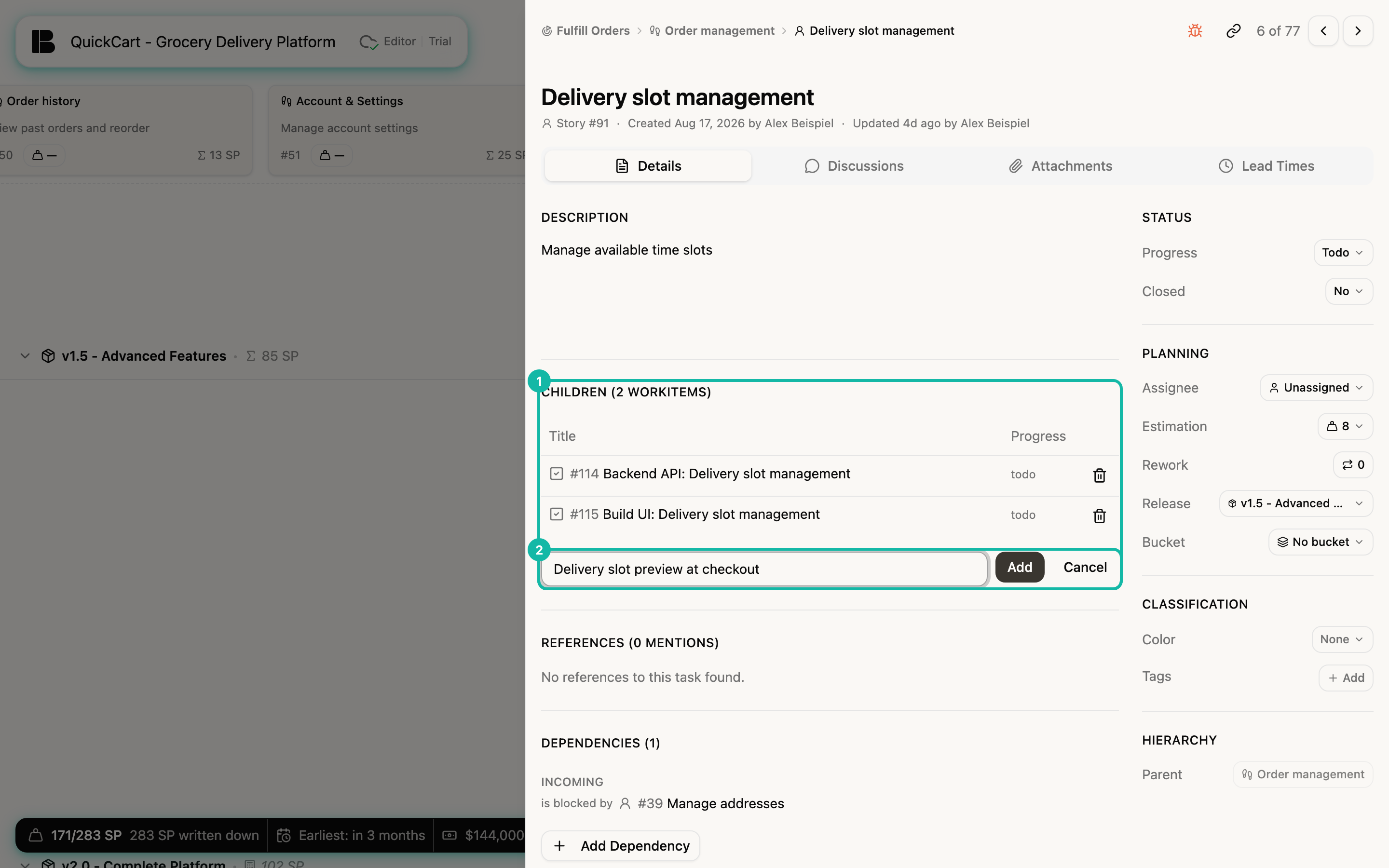Click the QuickCart app logo
Viewport: 1389px width, 868px height.
coord(43,41)
